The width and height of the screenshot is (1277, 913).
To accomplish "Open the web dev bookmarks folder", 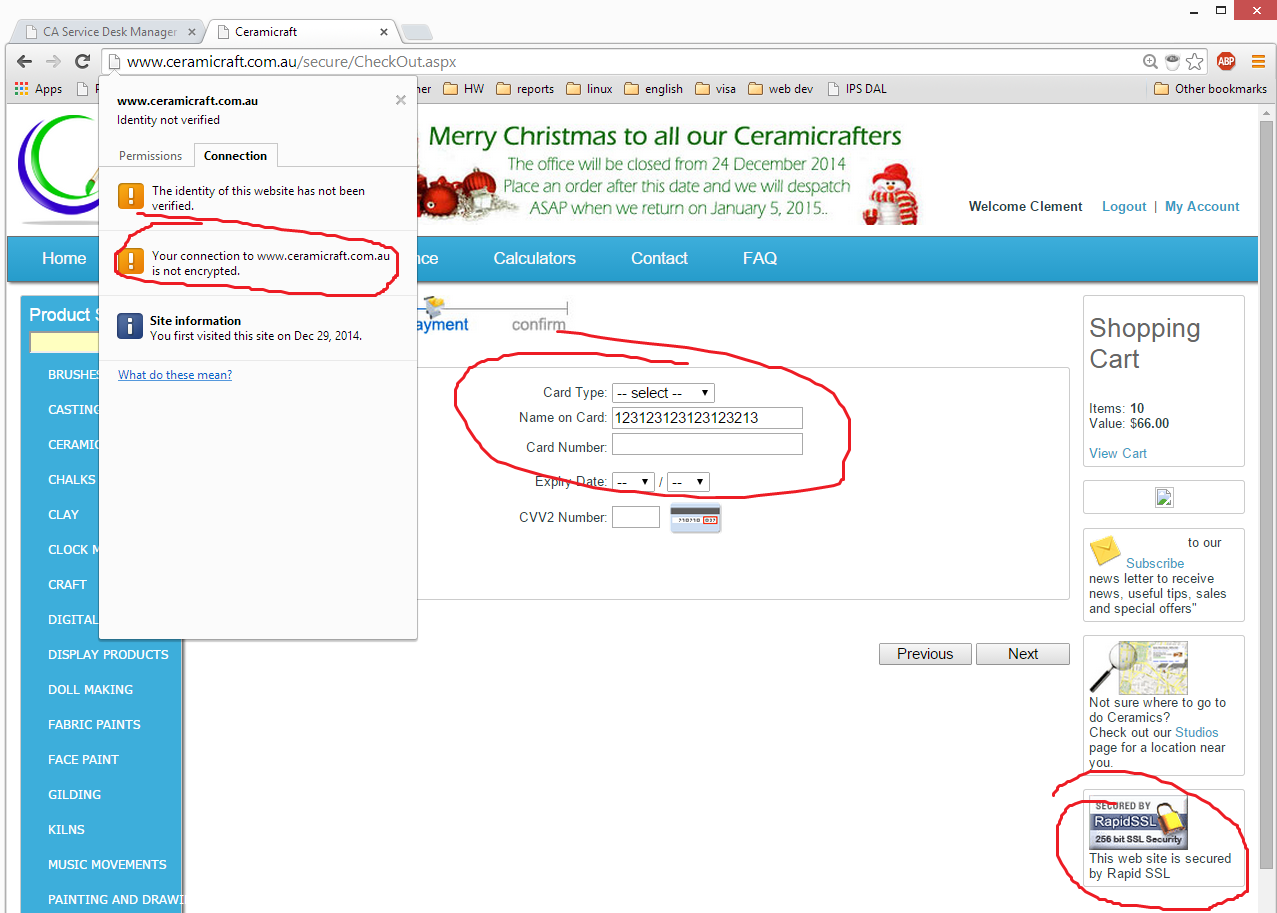I will [x=780, y=89].
